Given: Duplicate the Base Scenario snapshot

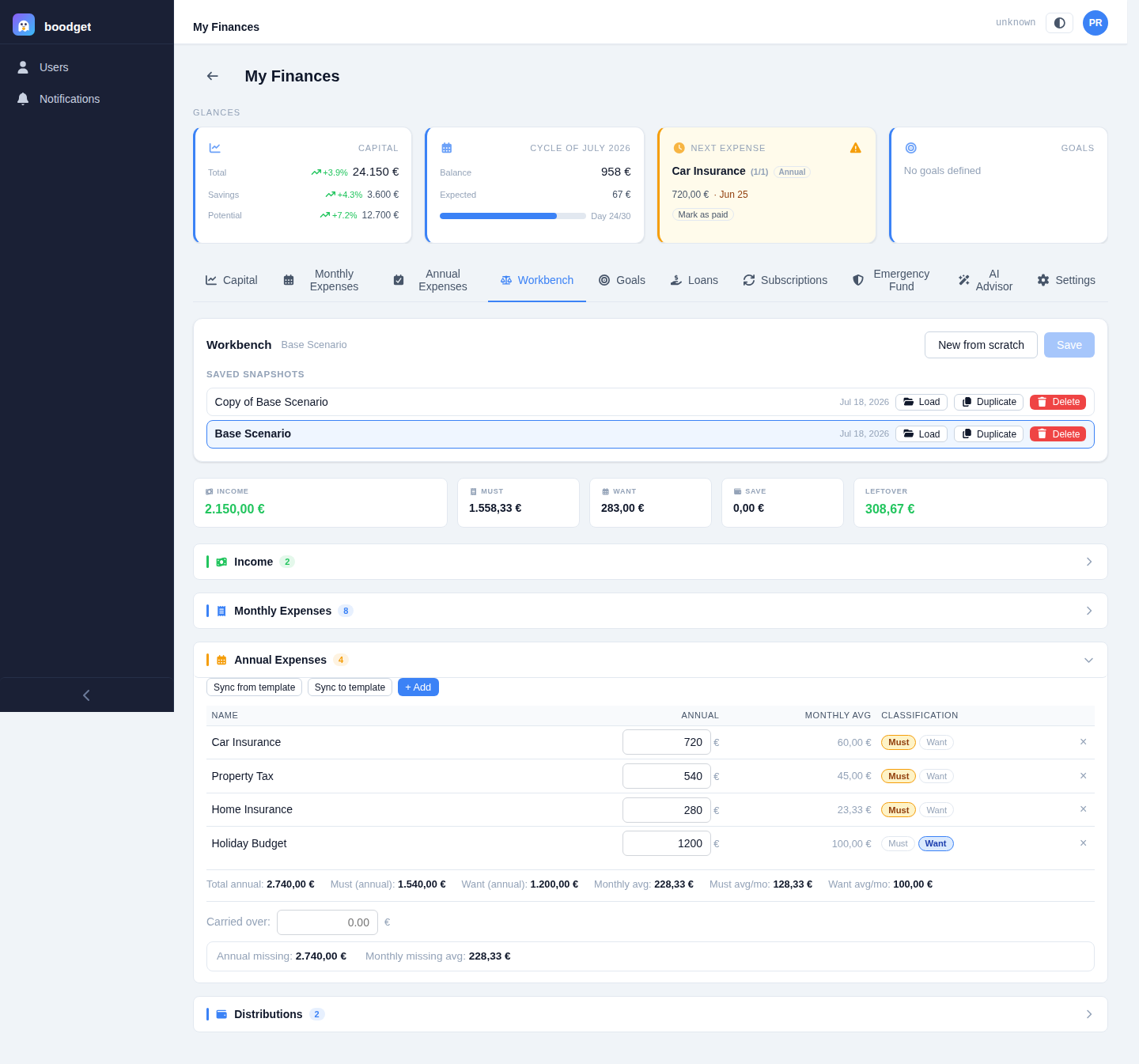Looking at the screenshot, I should 989,434.
